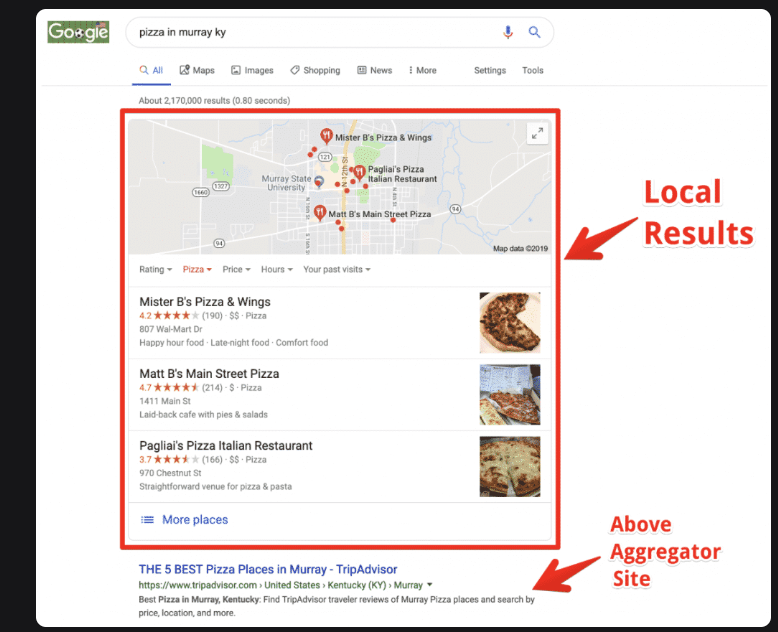Open the Rating filter dropdown
This screenshot has height=632, width=778.
155,269
